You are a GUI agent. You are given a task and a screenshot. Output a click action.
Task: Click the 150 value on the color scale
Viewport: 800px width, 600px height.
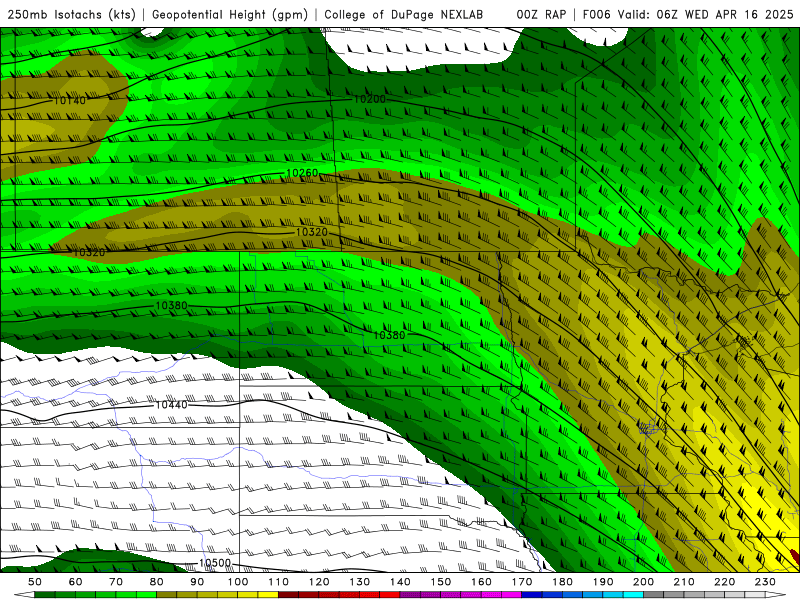pos(440,582)
